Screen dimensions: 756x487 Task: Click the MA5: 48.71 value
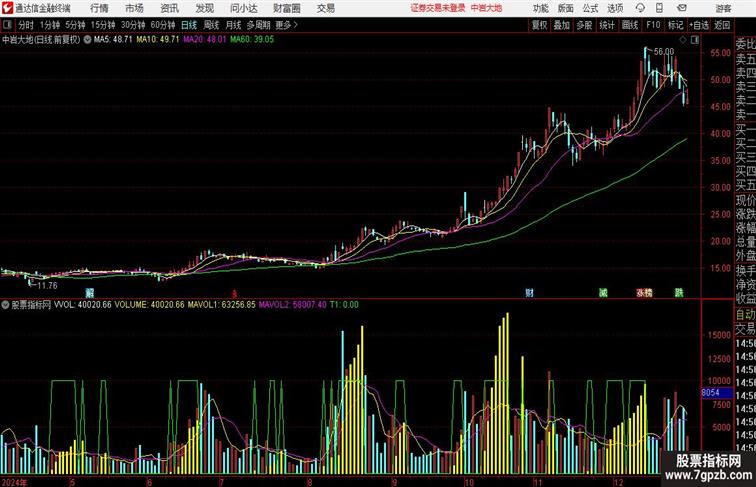(113, 40)
